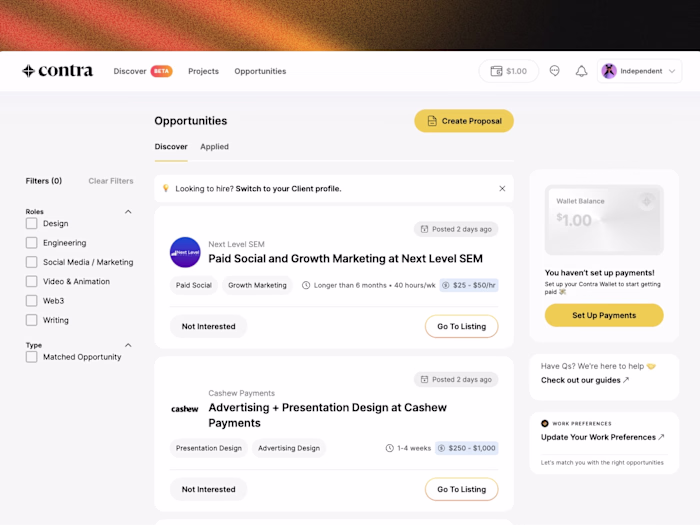700x525 pixels.
Task: Click the Growth Marketing tag
Action: pyautogui.click(x=257, y=285)
